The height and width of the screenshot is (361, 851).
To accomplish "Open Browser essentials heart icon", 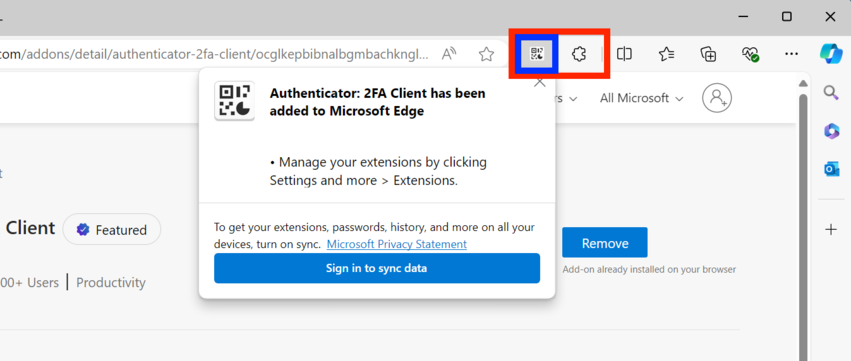I will 751,54.
